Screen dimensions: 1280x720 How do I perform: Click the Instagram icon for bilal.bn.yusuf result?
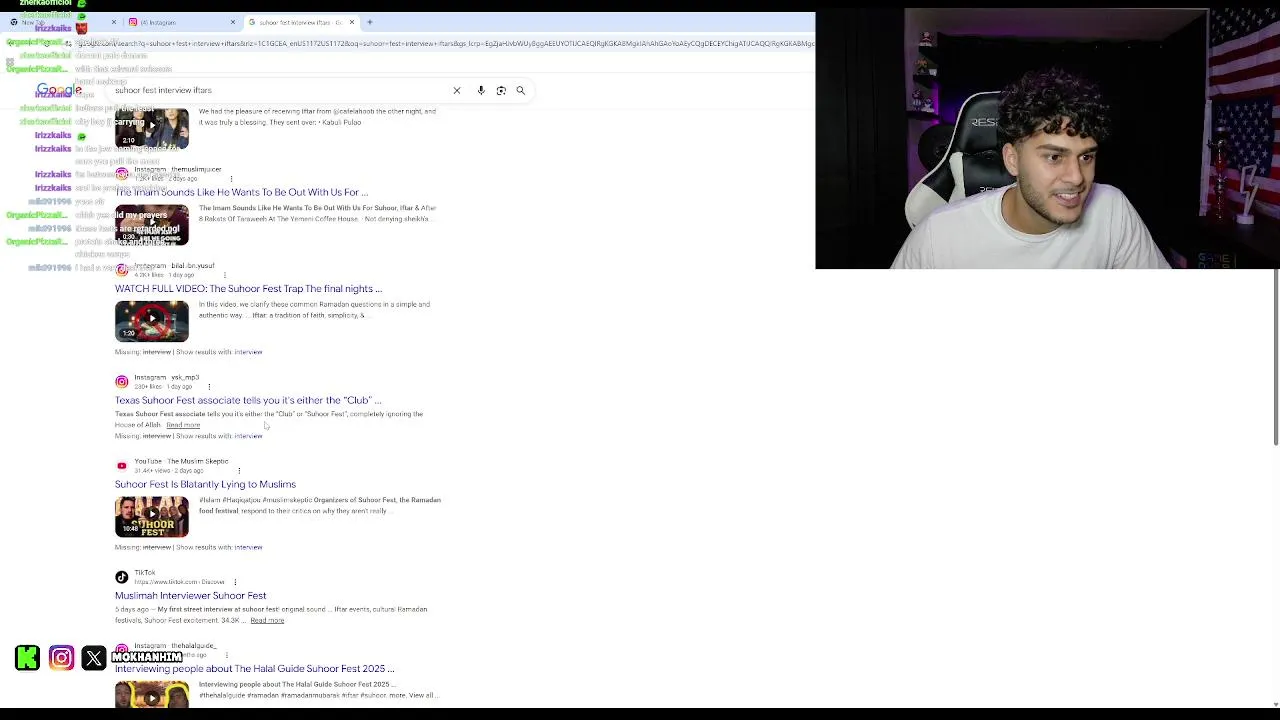122,270
